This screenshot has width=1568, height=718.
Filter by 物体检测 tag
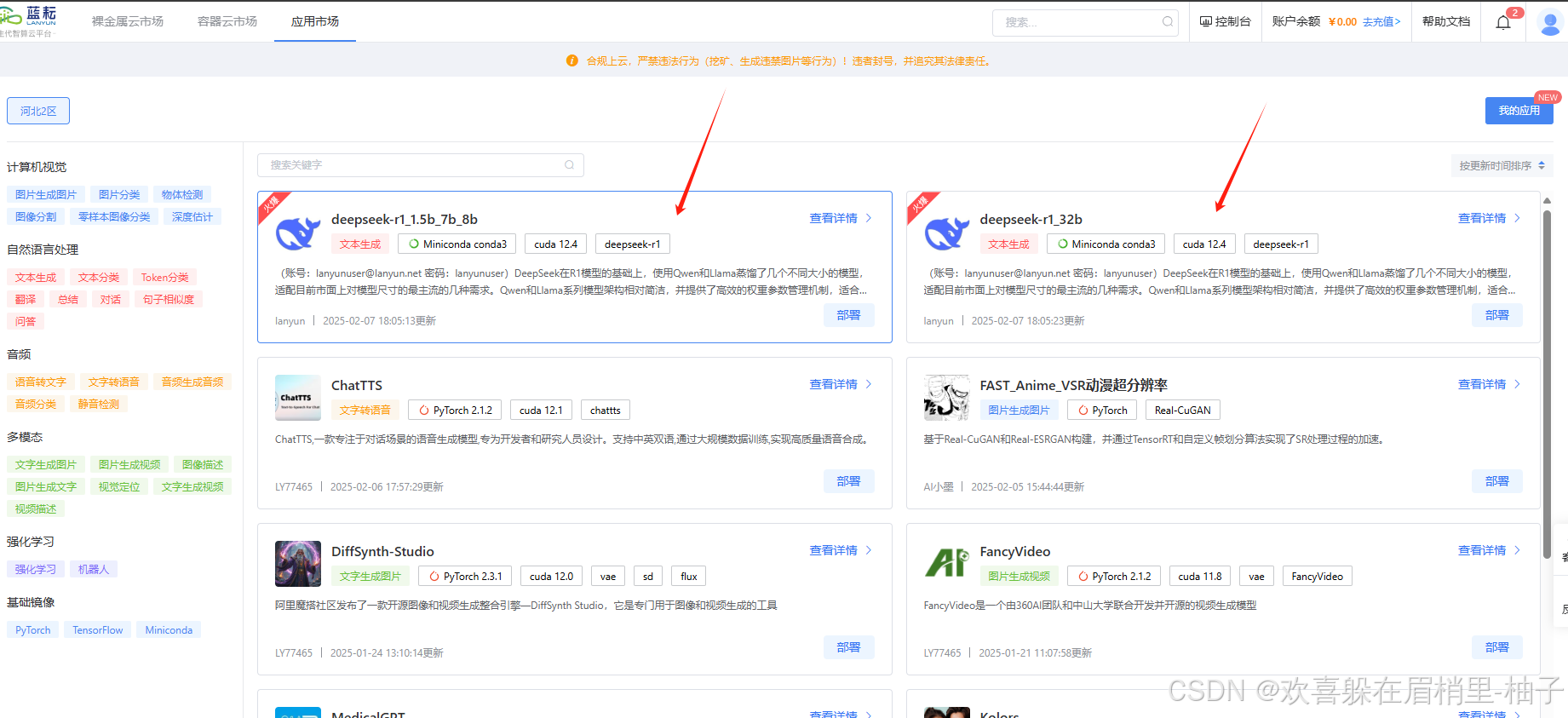point(182,195)
